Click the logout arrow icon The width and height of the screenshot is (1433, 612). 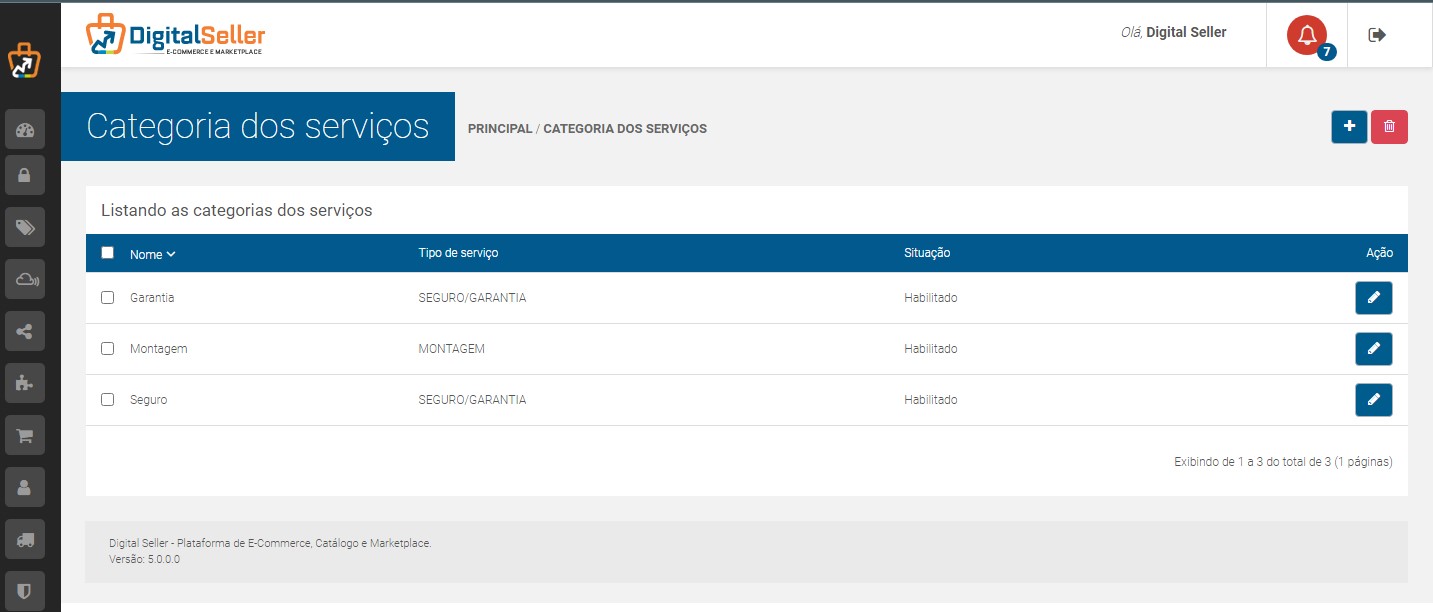[1377, 35]
